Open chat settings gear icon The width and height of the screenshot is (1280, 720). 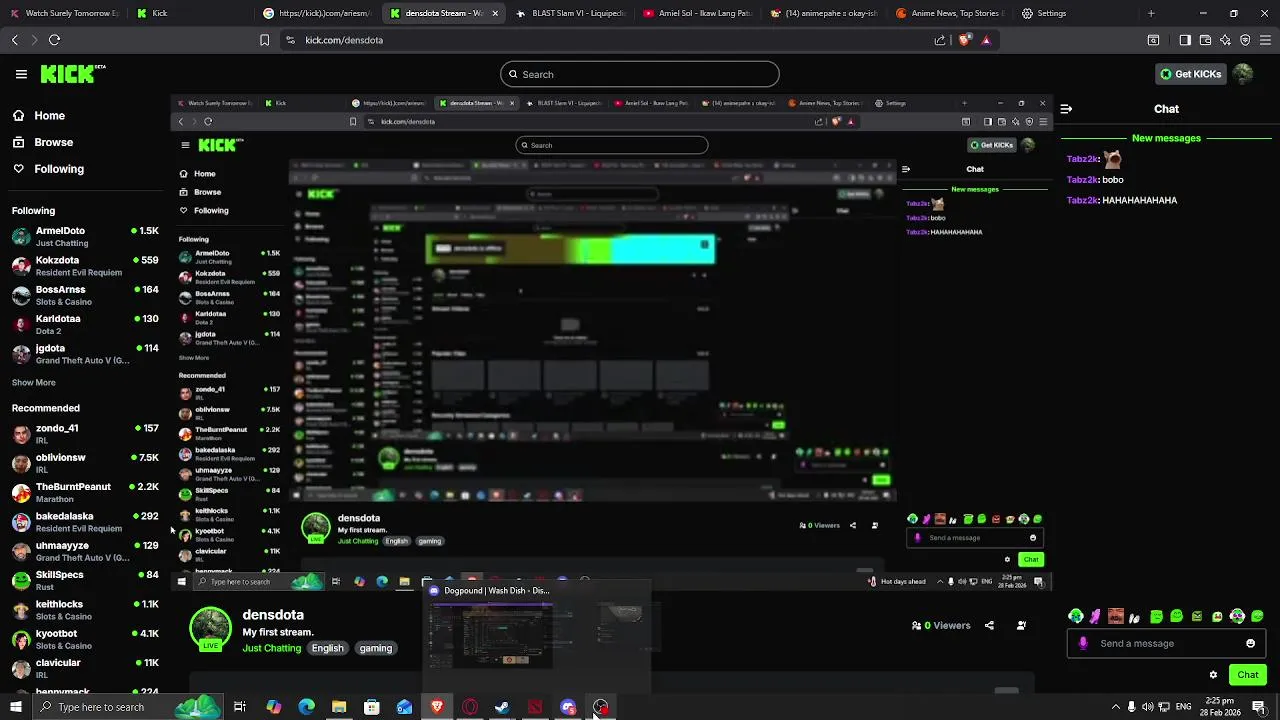[1213, 675]
